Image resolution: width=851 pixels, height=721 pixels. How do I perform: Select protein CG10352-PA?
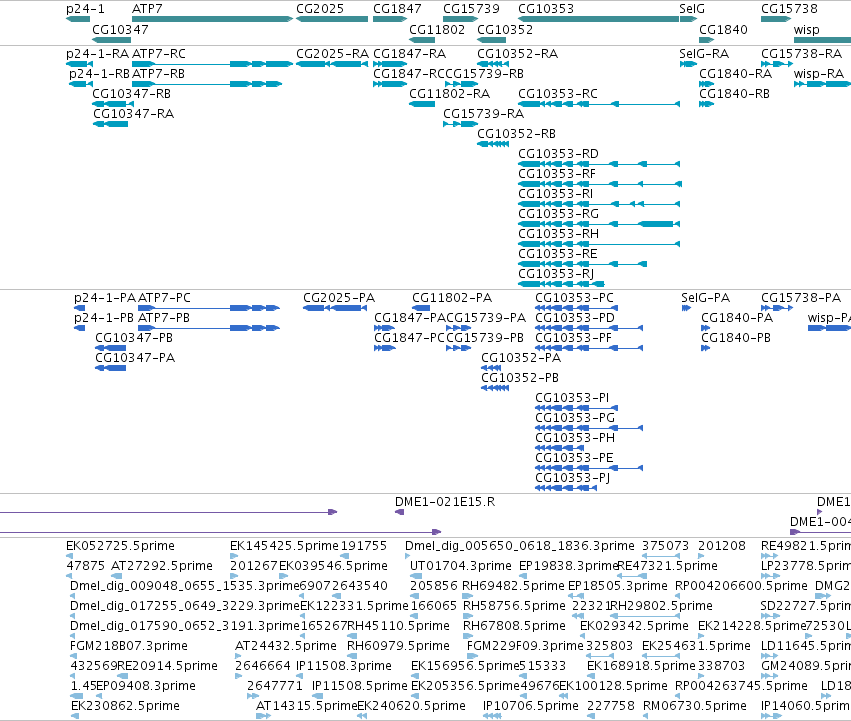coord(491,368)
